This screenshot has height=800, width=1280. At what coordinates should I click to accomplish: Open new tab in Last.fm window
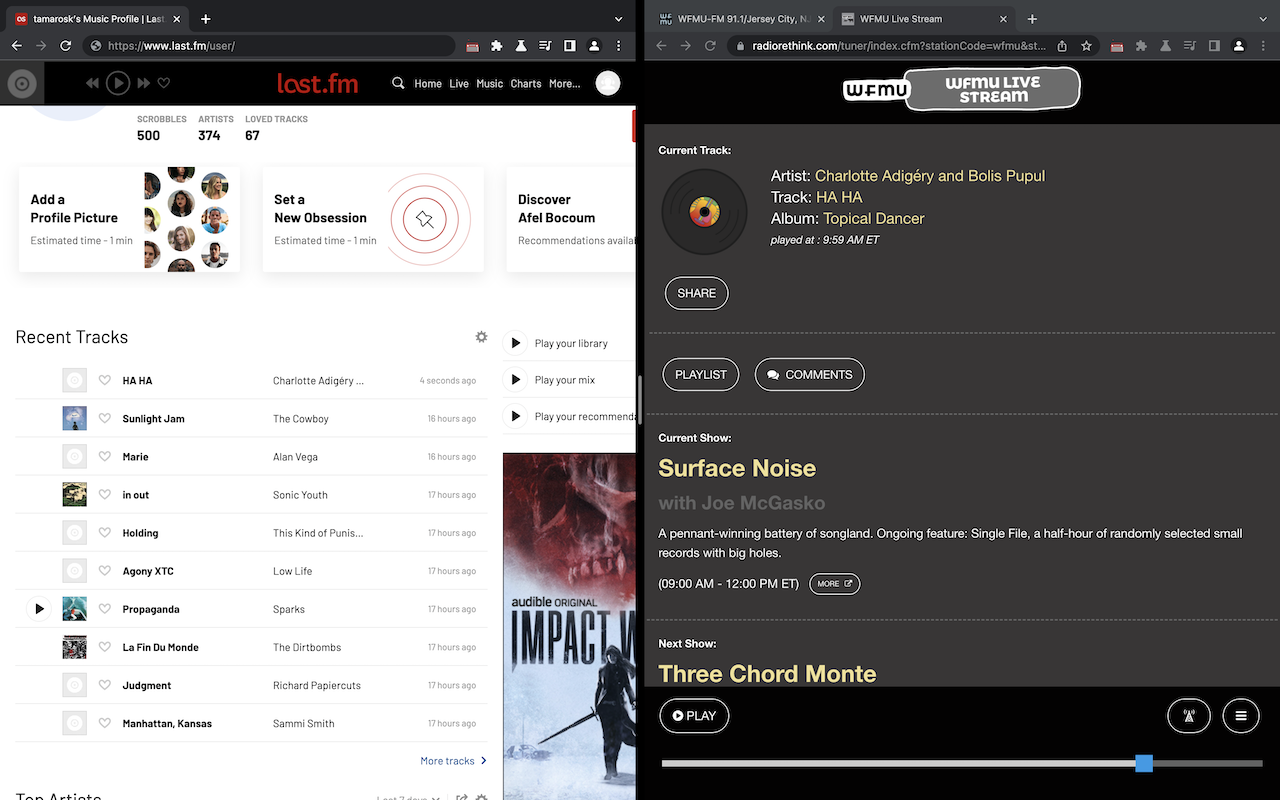click(x=205, y=19)
